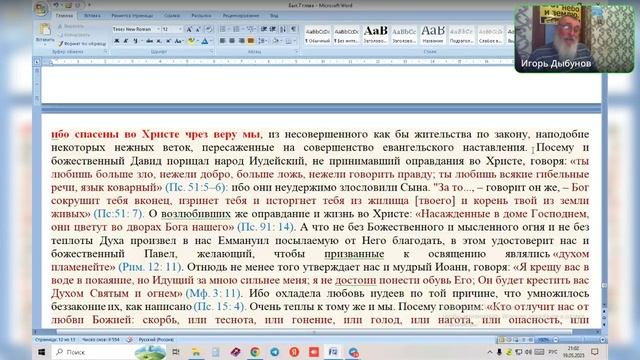The image size is (640, 360).
Task: Expand the Font (Шрифт) group dialog launcher
Action: [x=211, y=52]
